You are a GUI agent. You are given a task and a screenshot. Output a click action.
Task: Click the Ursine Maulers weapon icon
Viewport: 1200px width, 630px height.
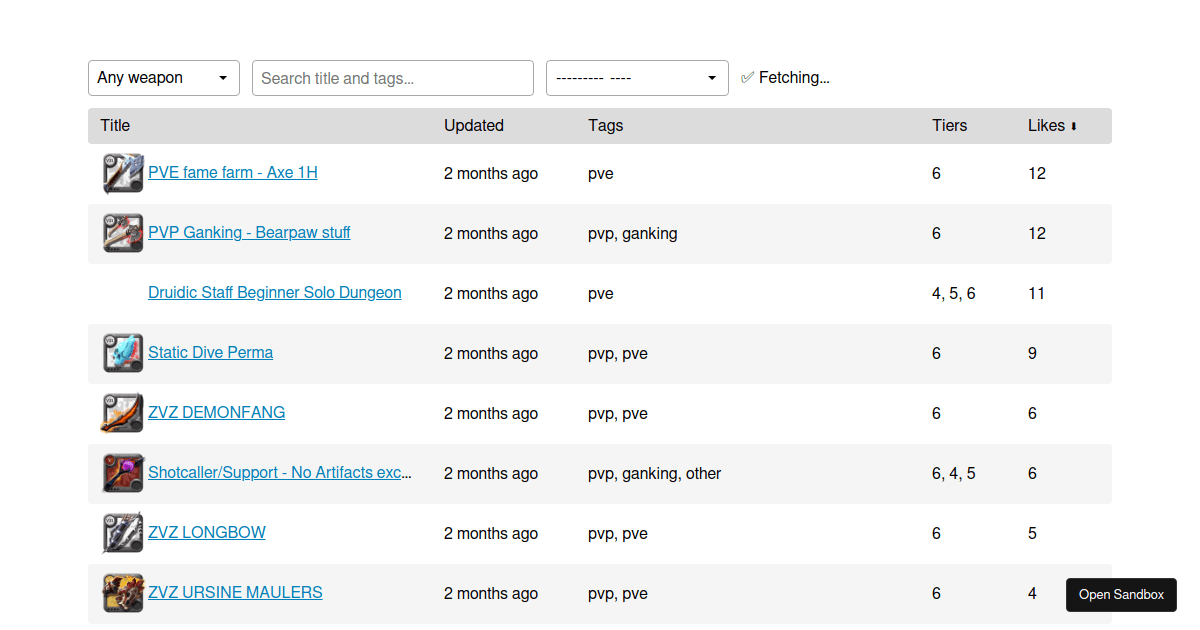tap(123, 593)
